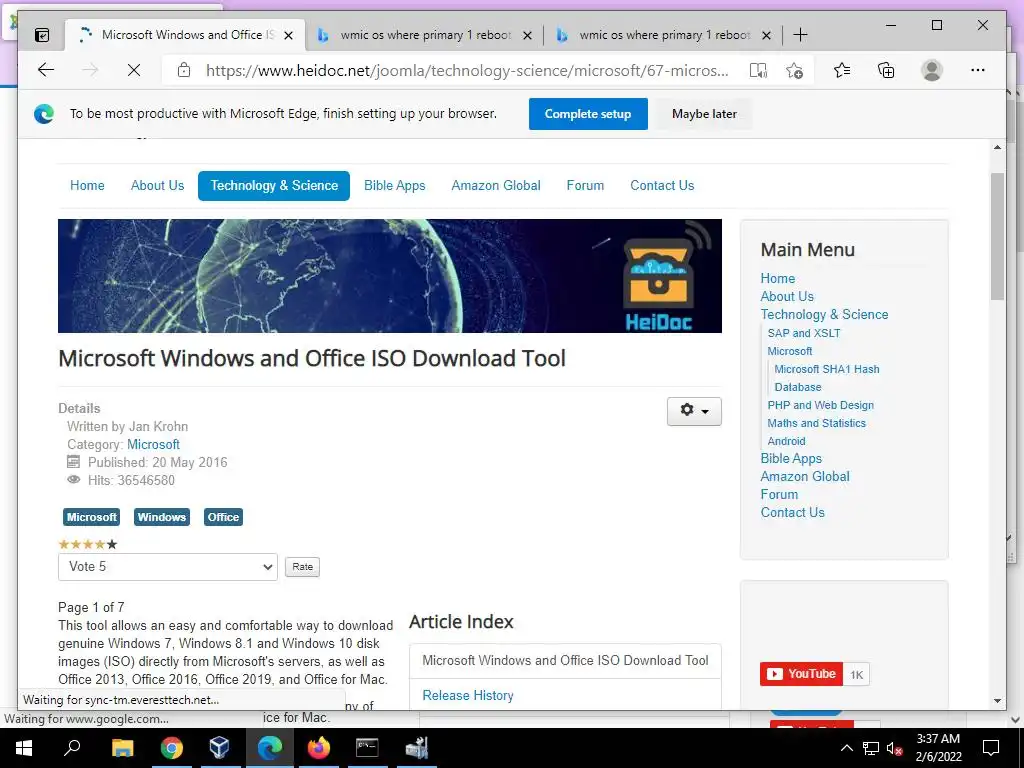Close the Microsoft Windows and Office tab
The width and height of the screenshot is (1024, 768).
pos(288,35)
